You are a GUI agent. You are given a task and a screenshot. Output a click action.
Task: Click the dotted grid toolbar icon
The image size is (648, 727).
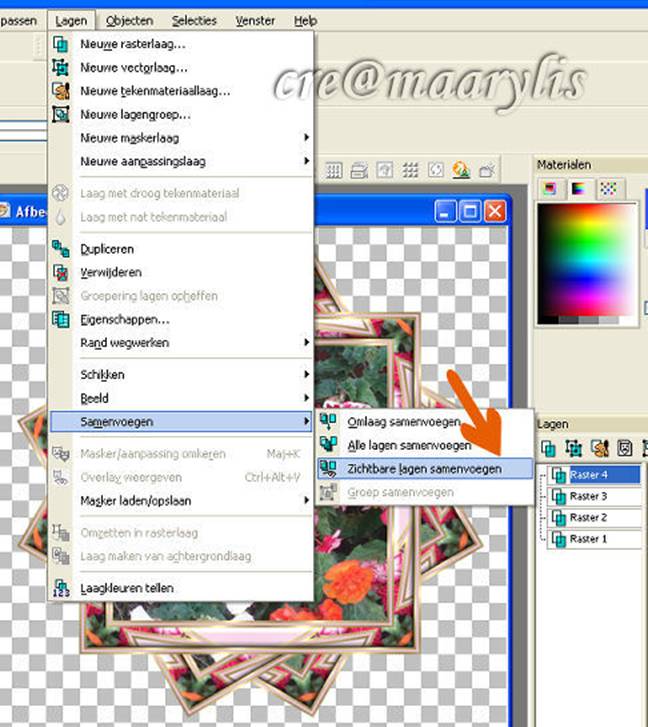(x=410, y=170)
